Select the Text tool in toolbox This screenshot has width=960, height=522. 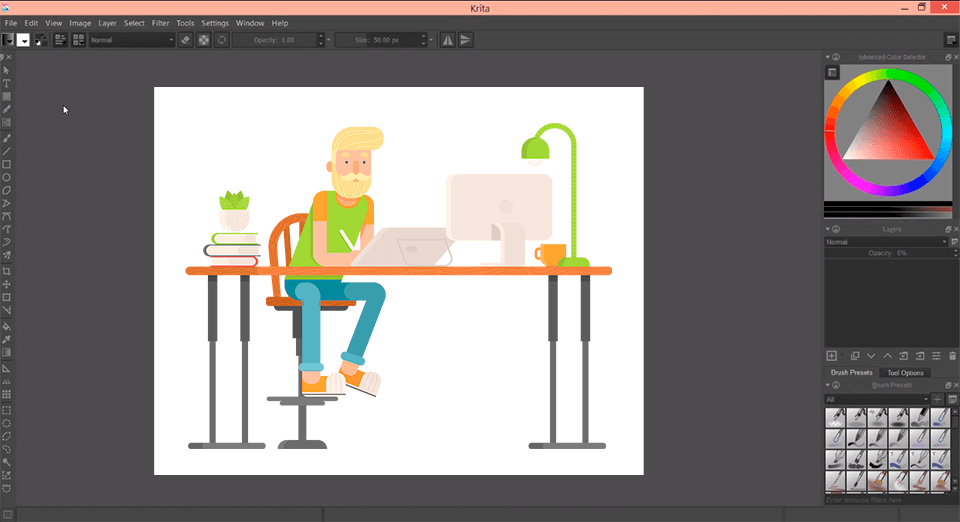[x=7, y=83]
